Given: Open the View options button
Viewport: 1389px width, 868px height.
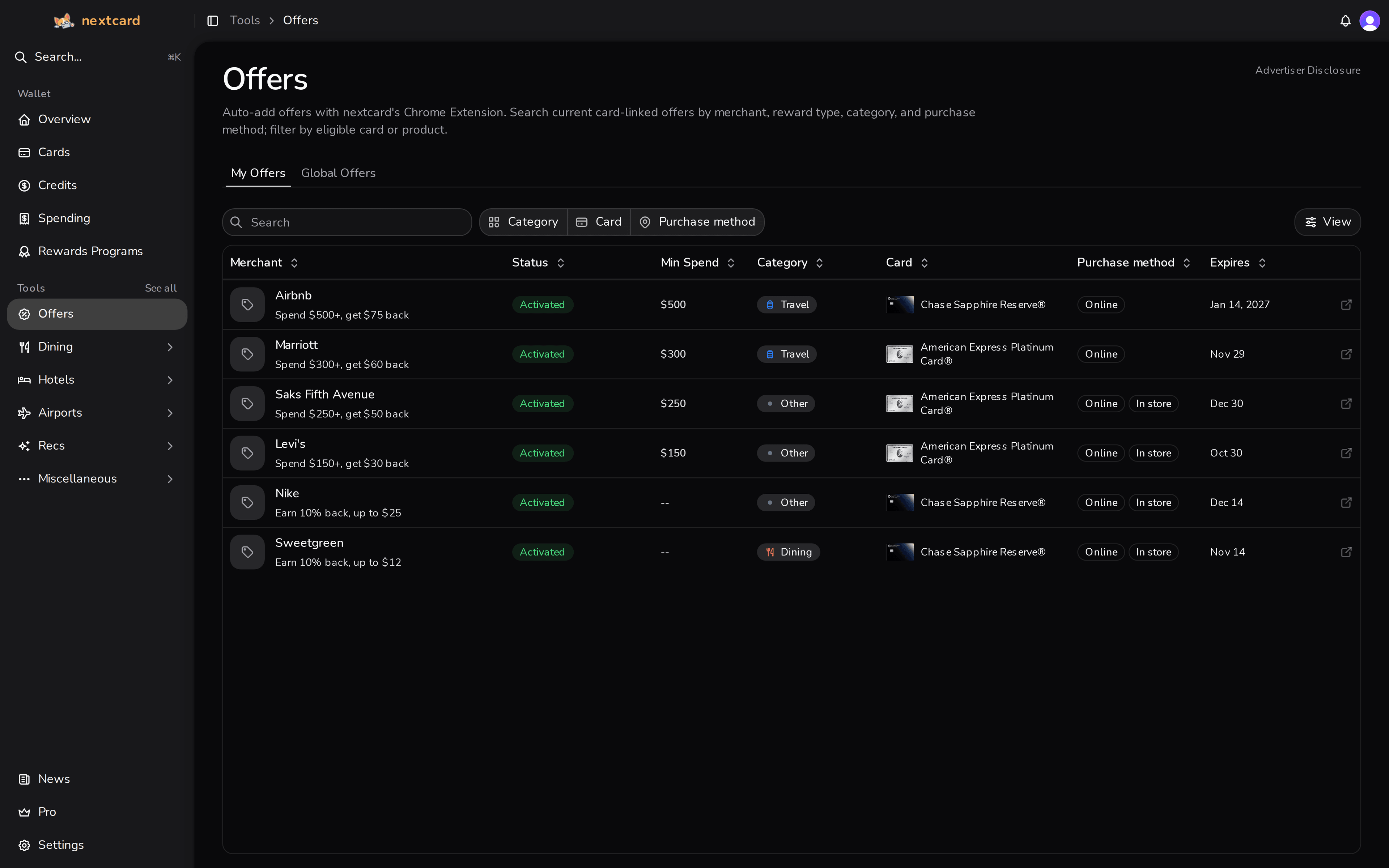Looking at the screenshot, I should [x=1327, y=222].
